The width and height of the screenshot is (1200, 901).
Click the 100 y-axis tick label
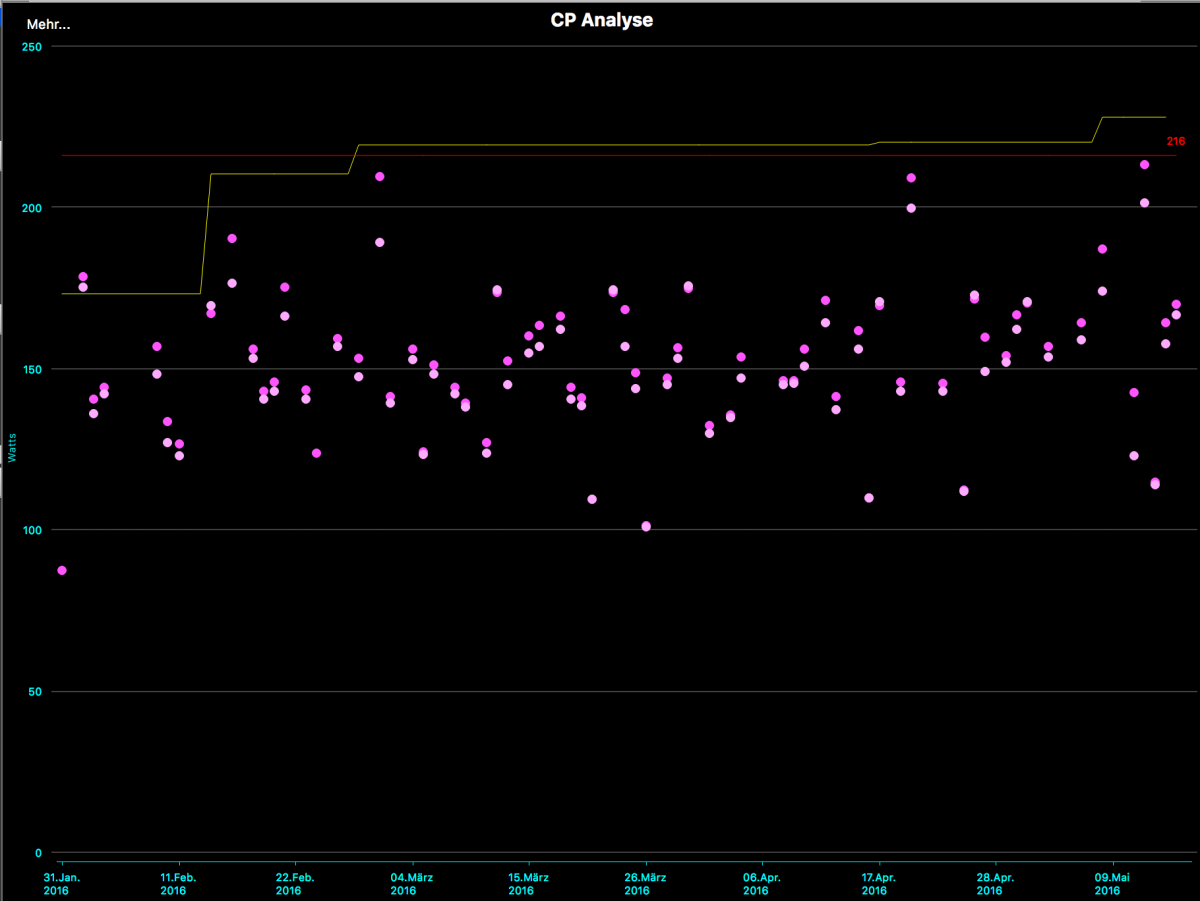tap(33, 530)
